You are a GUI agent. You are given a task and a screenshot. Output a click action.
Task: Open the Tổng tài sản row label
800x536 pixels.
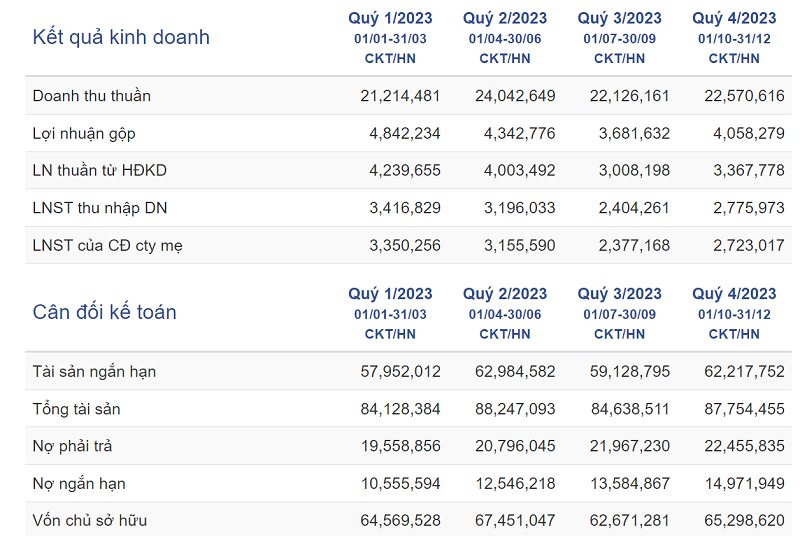77,409
